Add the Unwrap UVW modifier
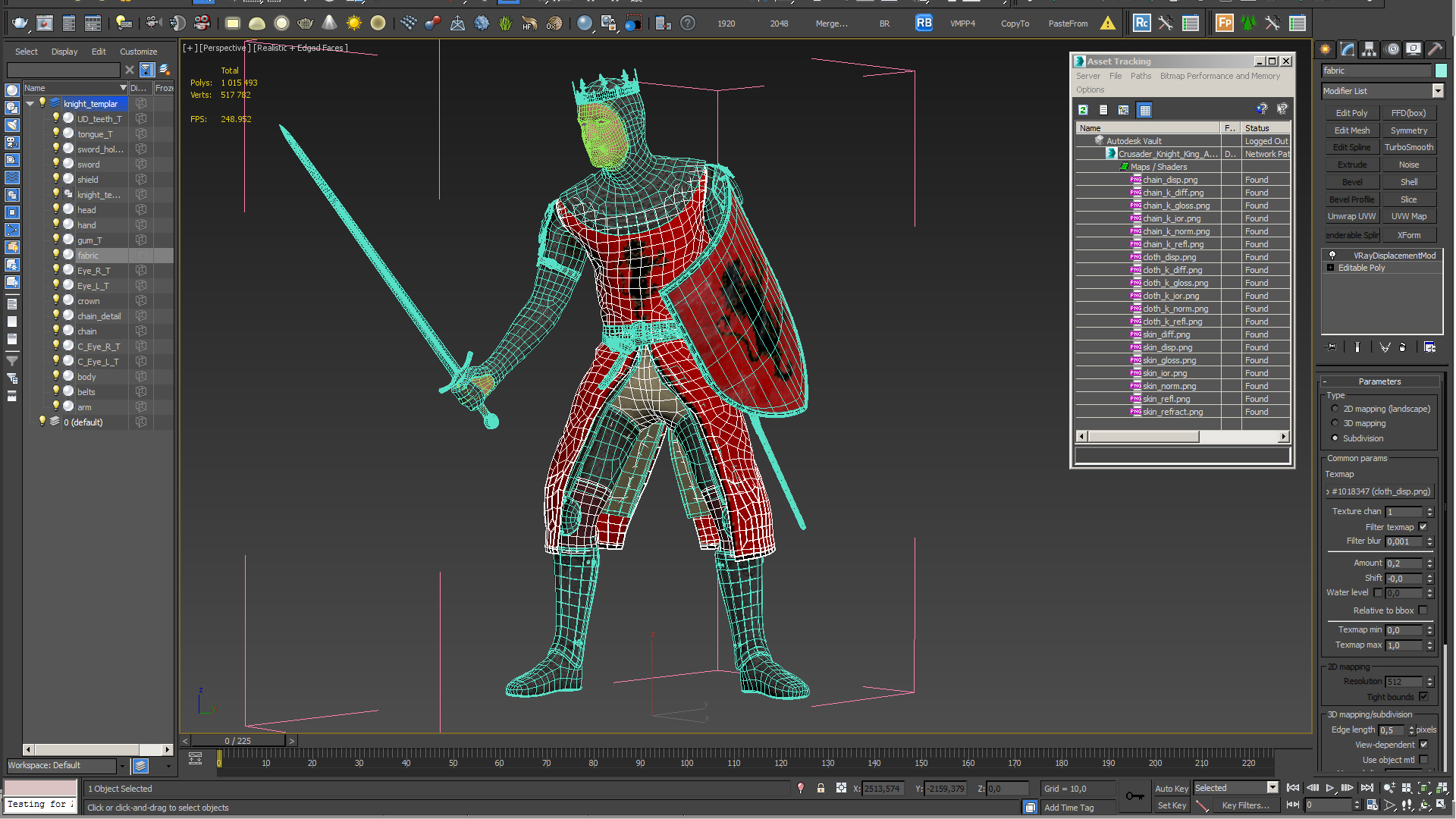1456x819 pixels. tap(1351, 216)
